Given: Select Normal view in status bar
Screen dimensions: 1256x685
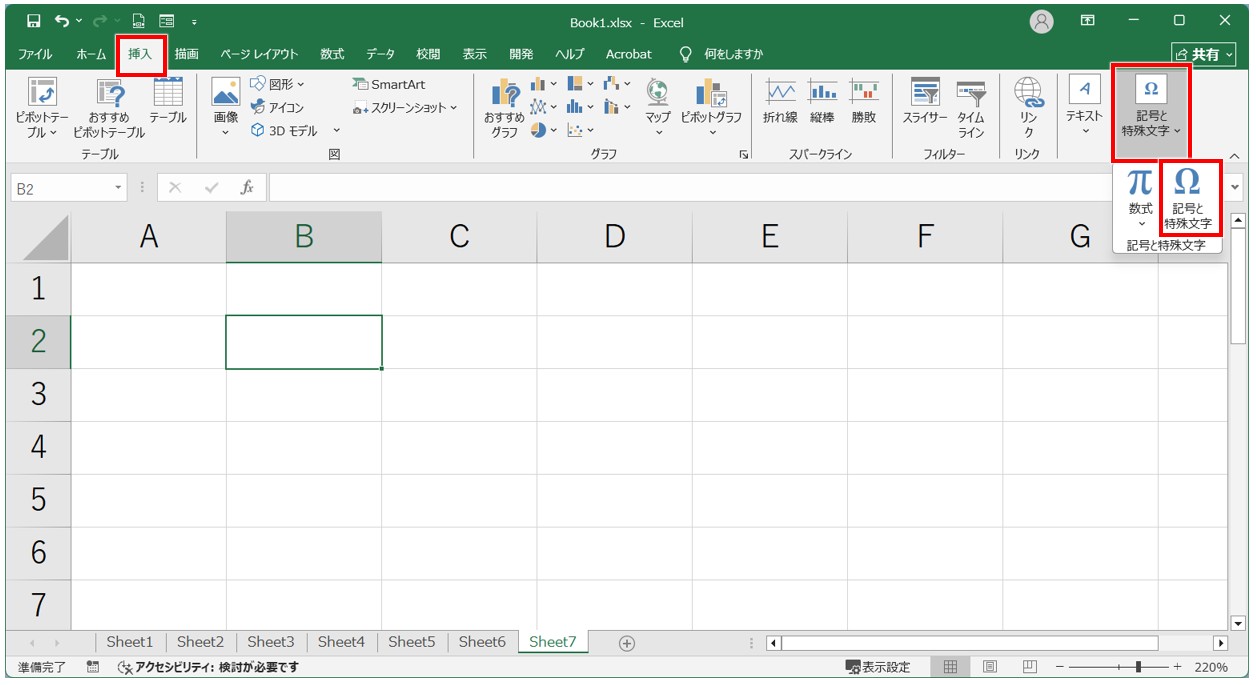Looking at the screenshot, I should [950, 667].
